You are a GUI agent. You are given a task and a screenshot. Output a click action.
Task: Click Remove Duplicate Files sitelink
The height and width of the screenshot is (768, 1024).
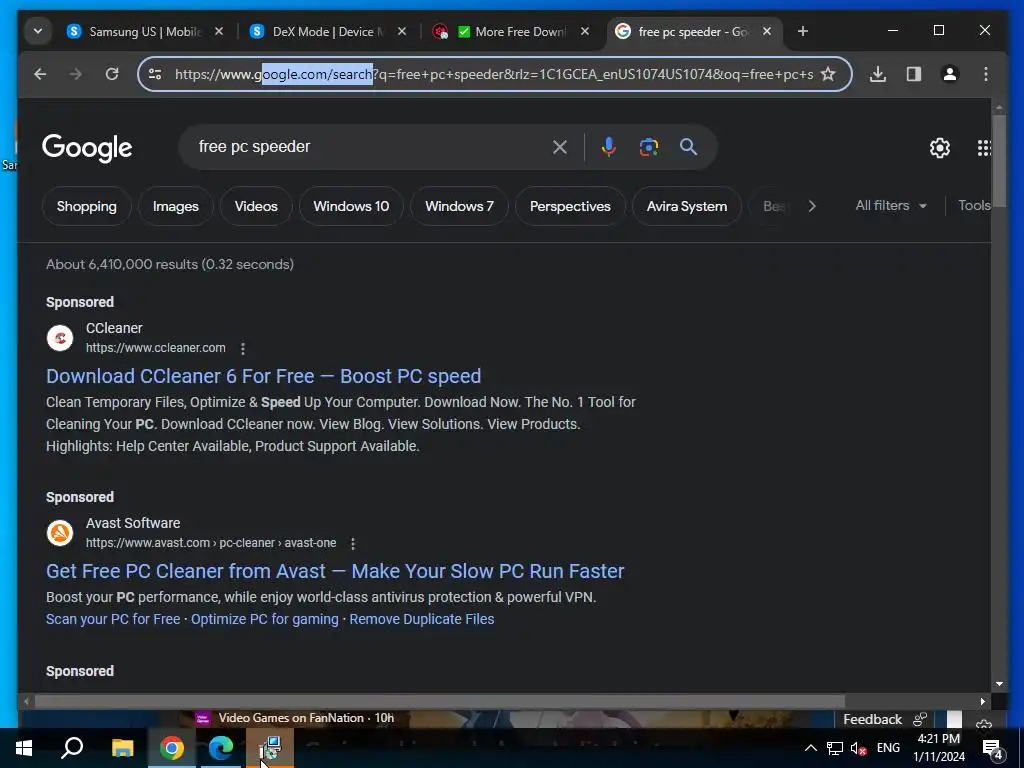pos(422,619)
